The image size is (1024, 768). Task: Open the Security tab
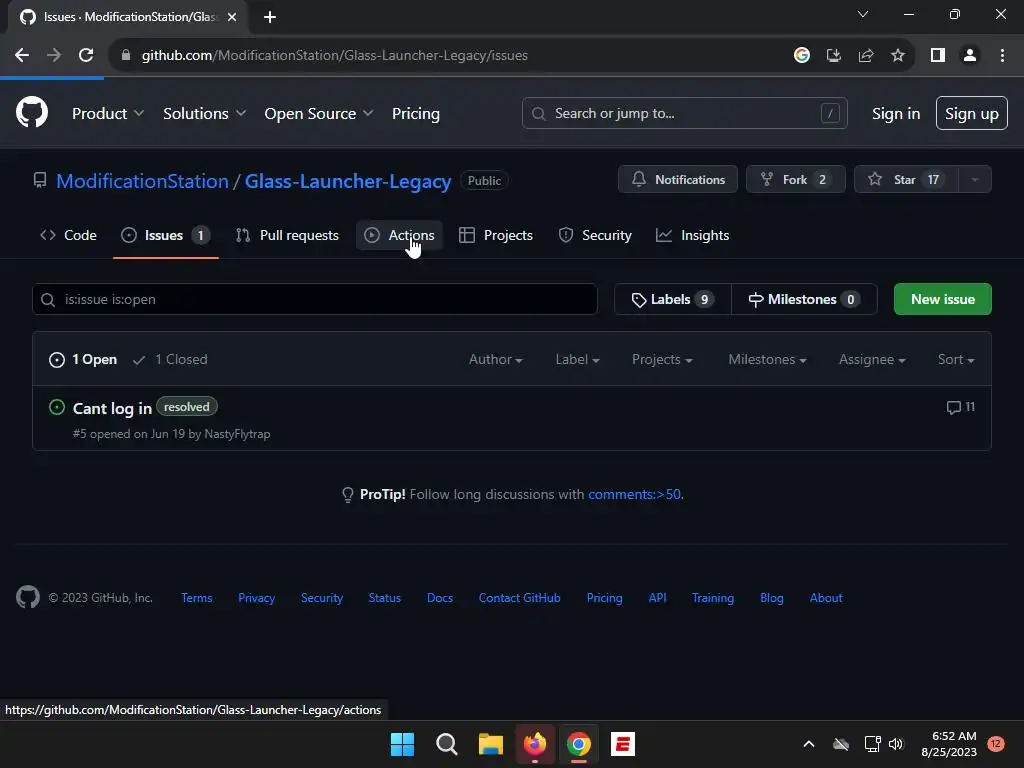pyautogui.click(x=595, y=235)
